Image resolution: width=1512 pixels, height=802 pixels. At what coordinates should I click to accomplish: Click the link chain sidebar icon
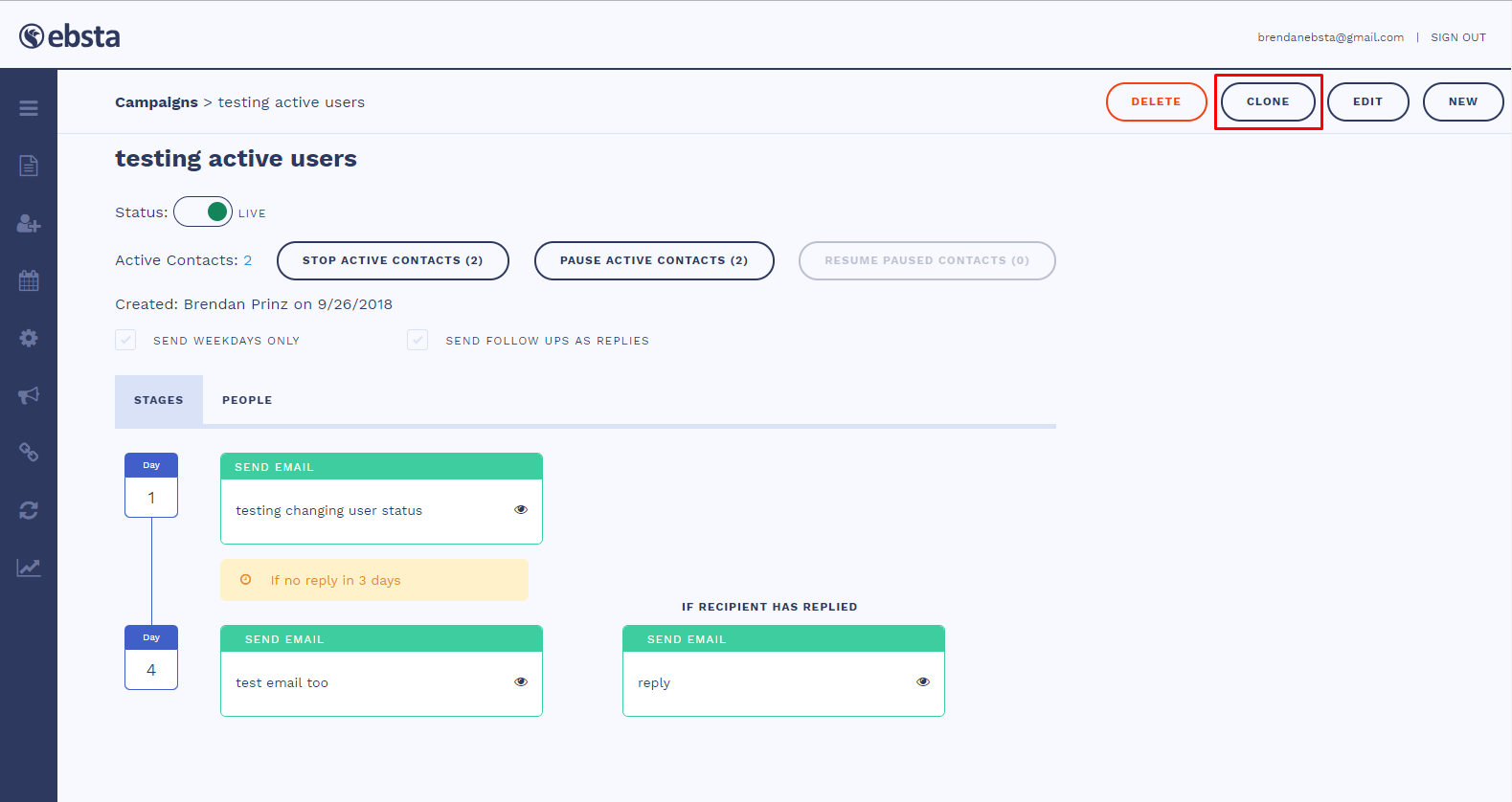29,453
